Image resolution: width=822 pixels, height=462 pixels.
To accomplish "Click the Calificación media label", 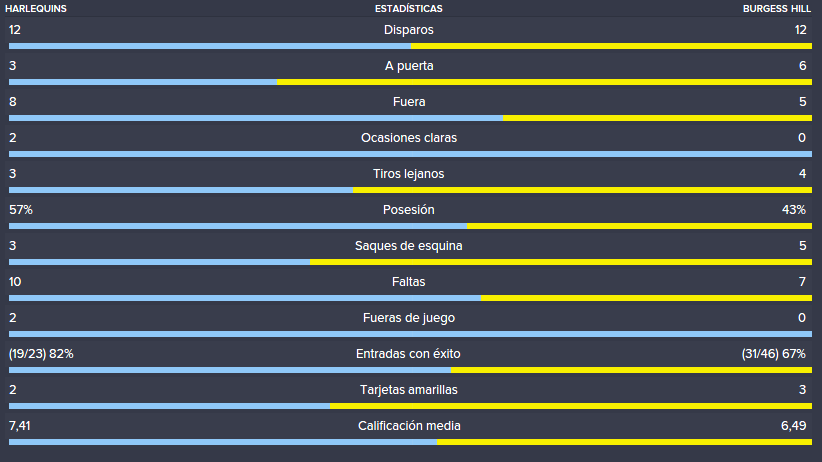I will [x=409, y=426].
